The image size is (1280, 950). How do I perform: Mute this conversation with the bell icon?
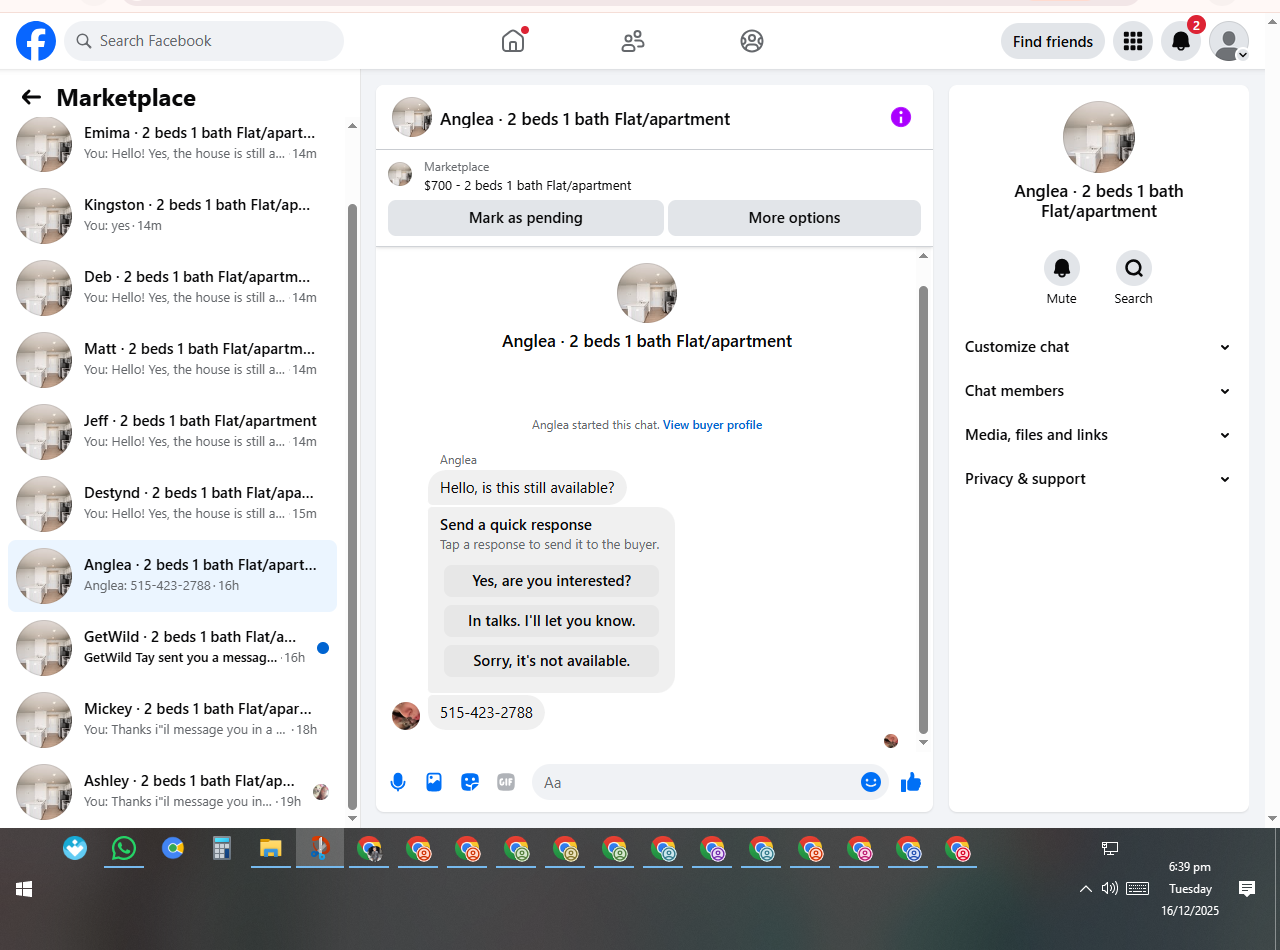(x=1062, y=268)
